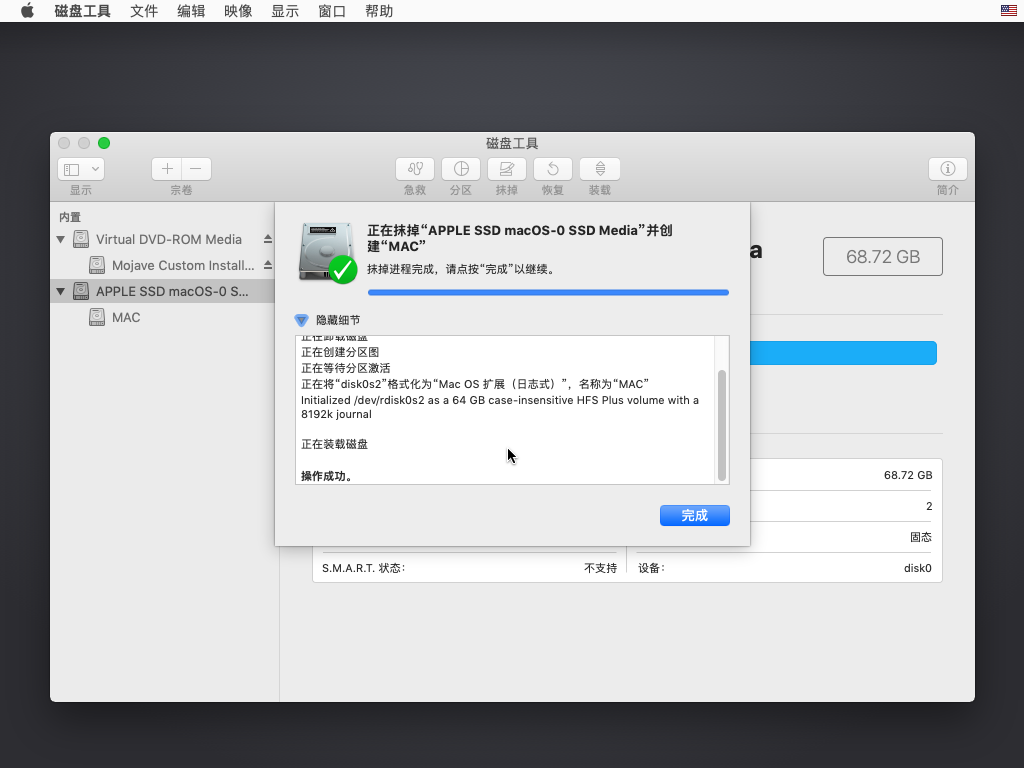Click the 正在创建分区图 log line
The image size is (1024, 768).
340,352
